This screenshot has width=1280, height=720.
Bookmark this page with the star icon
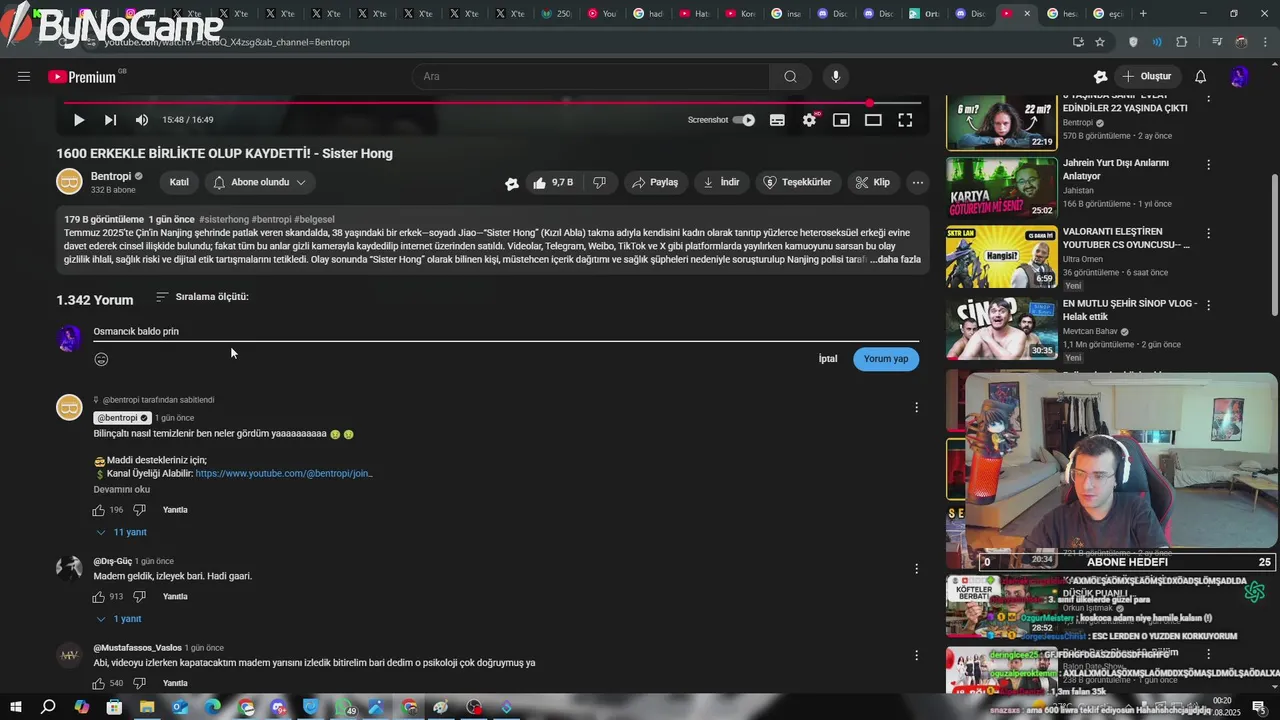1100,42
